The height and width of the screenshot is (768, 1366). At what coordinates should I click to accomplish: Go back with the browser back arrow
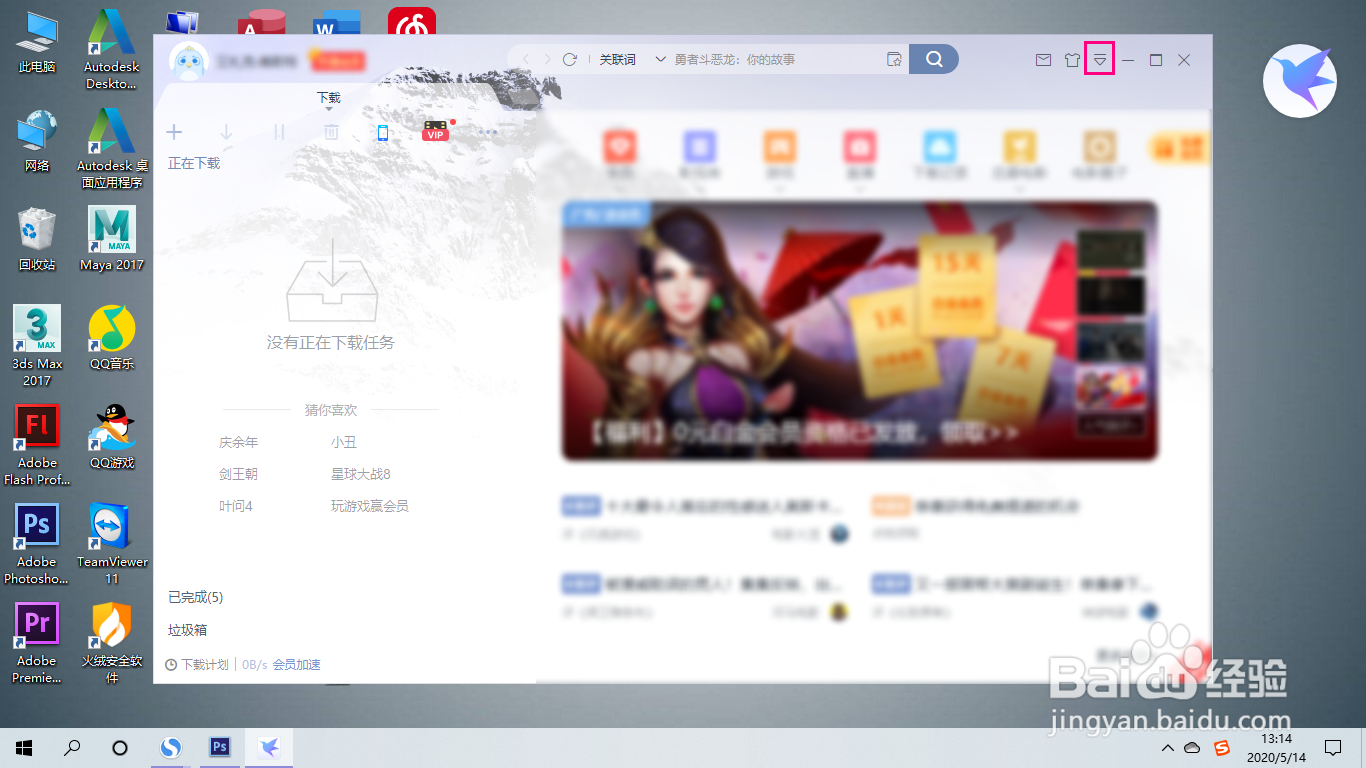pyautogui.click(x=526, y=60)
